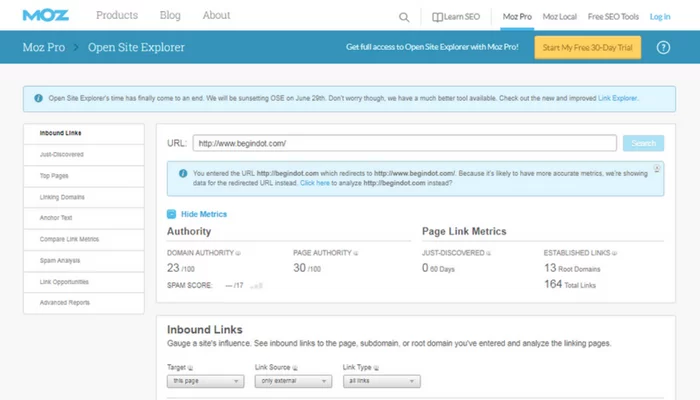700x400 pixels.
Task: Click the help question mark icon
Action: click(x=663, y=47)
